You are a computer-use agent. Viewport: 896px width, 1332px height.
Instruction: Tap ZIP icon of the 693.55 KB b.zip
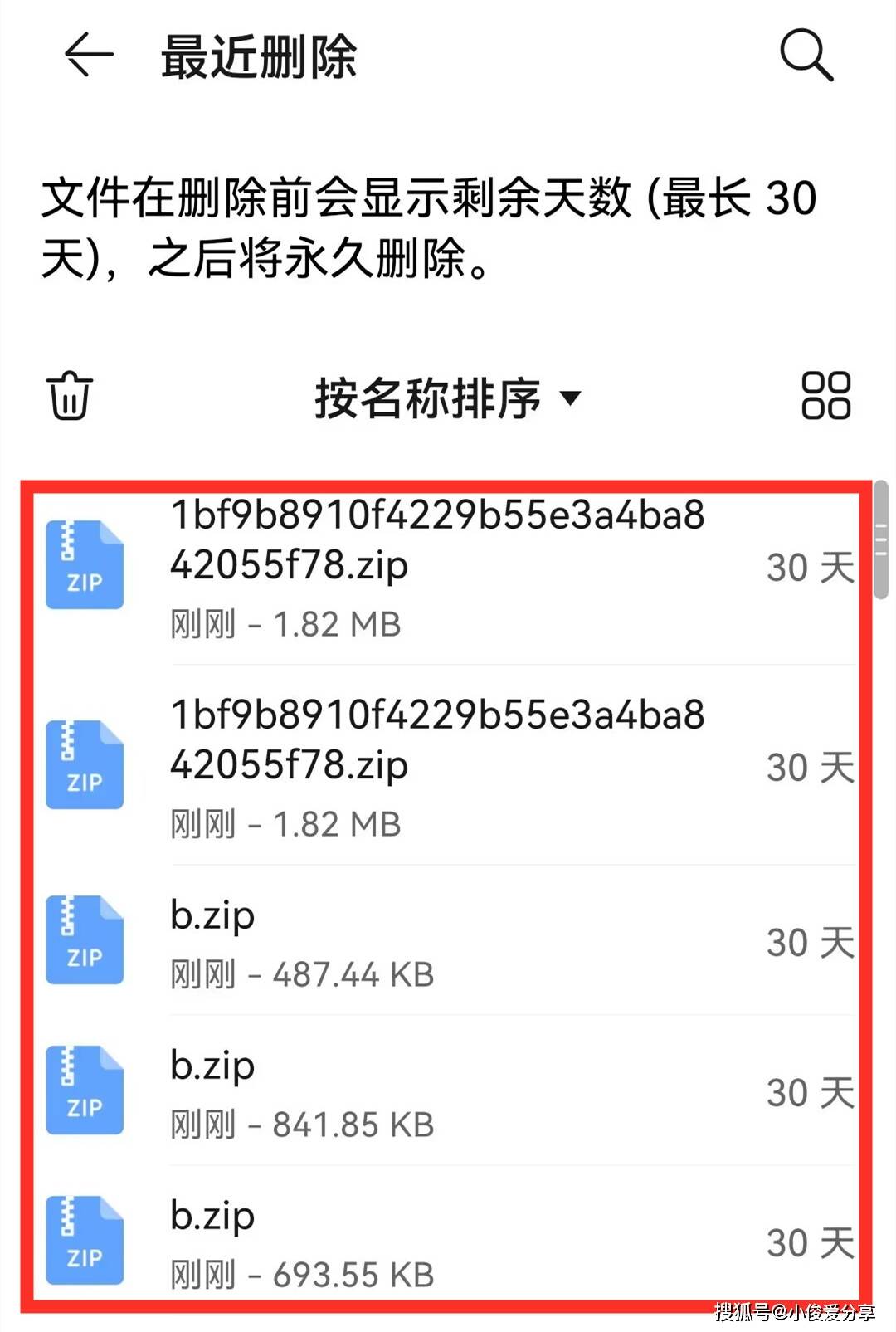coord(85,1241)
